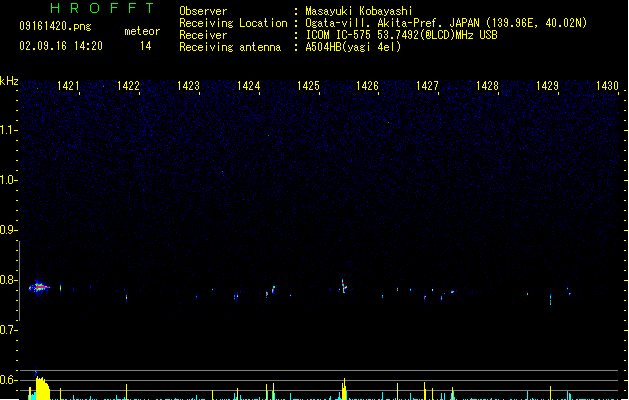
Task: Click the 1424 time axis label
Action: pyautogui.click(x=248, y=86)
